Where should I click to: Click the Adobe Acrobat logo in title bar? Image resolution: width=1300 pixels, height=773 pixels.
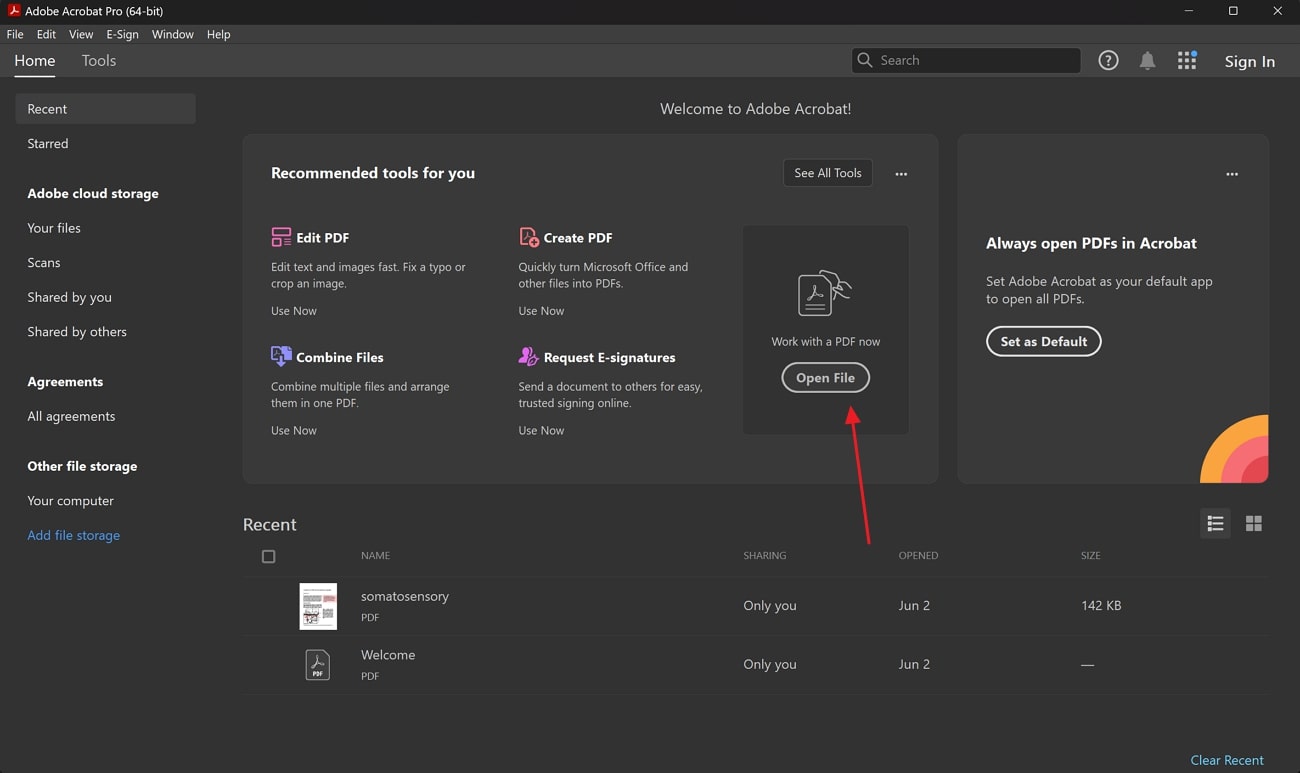click(14, 11)
